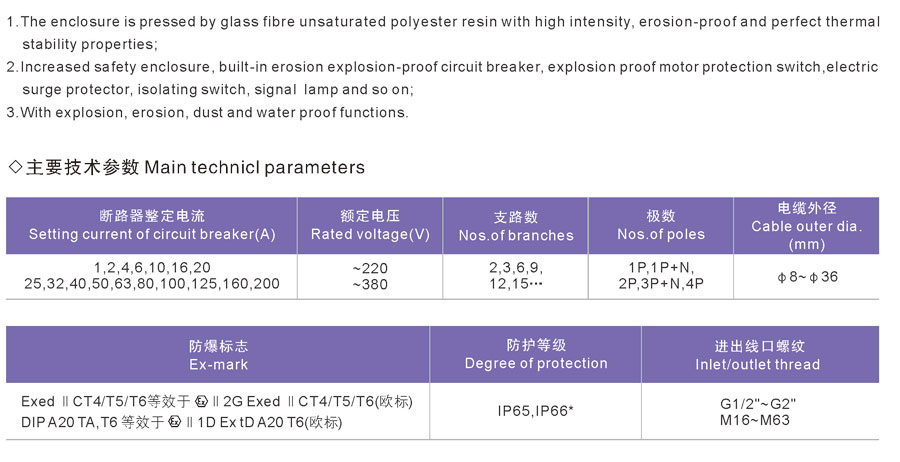
Task: Click the diamond icon before Main technicl parameters
Action: click(x=15, y=167)
